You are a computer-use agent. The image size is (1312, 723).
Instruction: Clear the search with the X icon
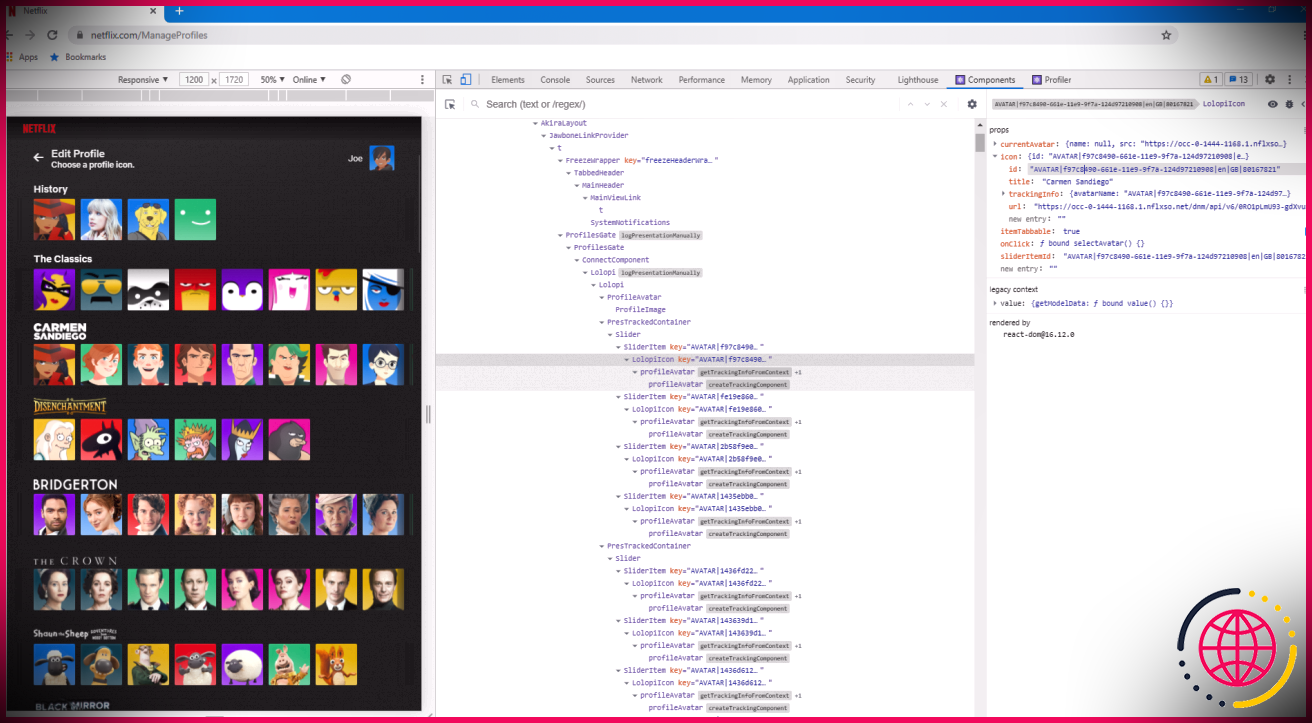coord(944,104)
